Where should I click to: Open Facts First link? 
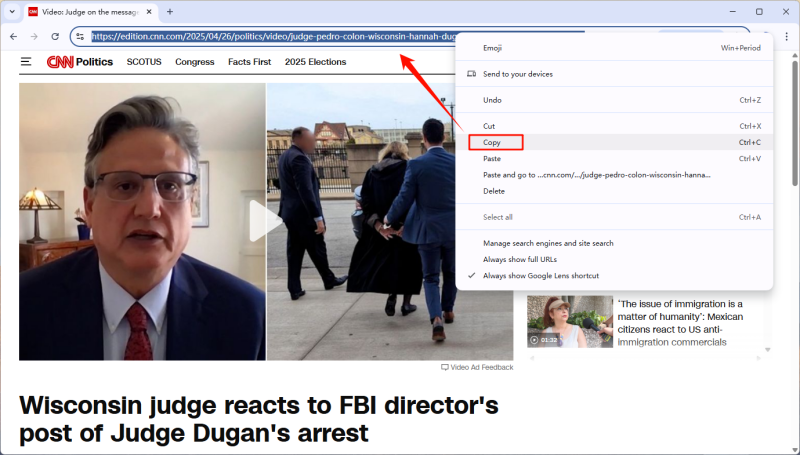pos(249,62)
